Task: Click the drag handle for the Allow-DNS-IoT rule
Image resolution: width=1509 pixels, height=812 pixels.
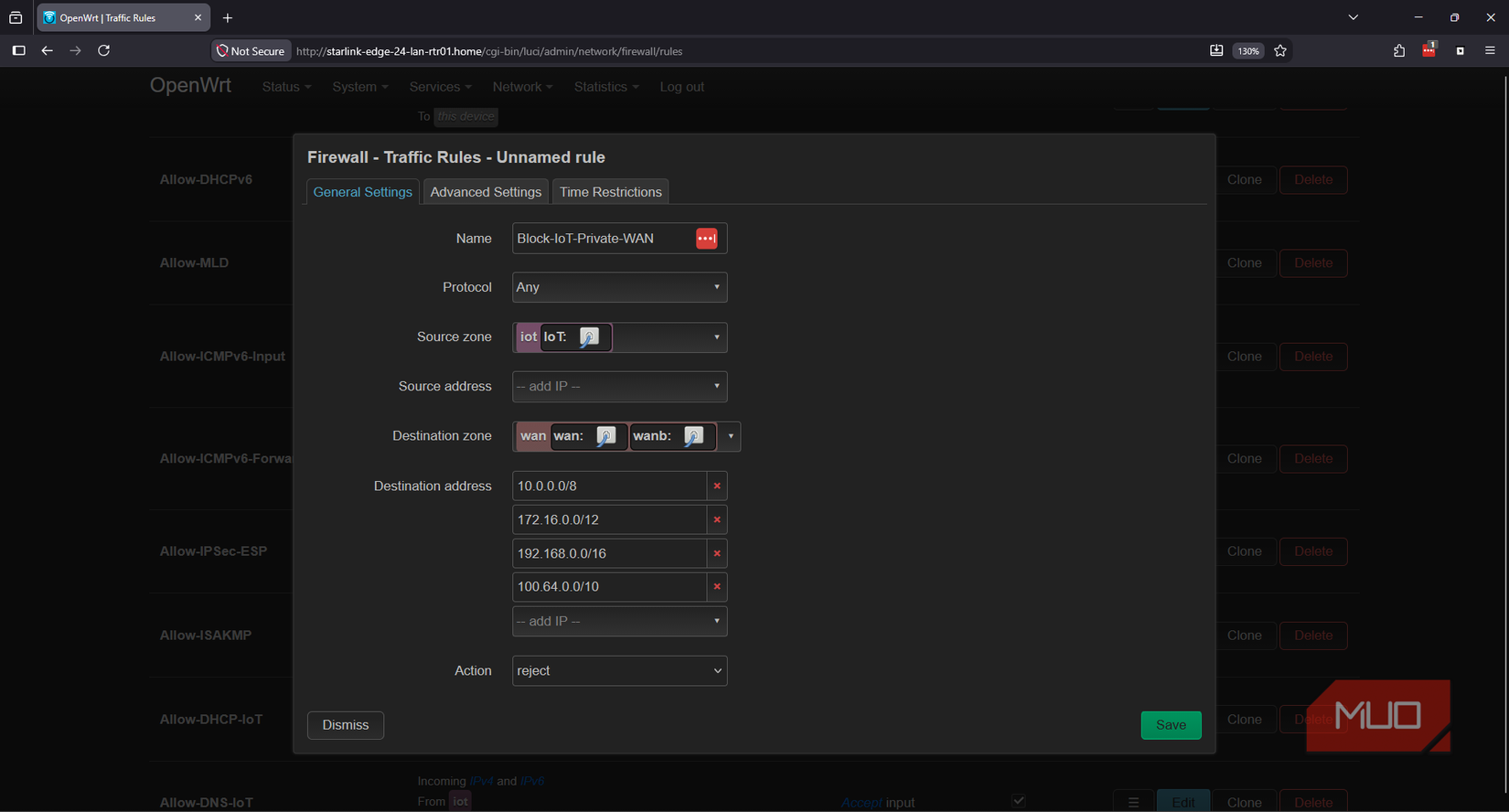Action: [1133, 802]
